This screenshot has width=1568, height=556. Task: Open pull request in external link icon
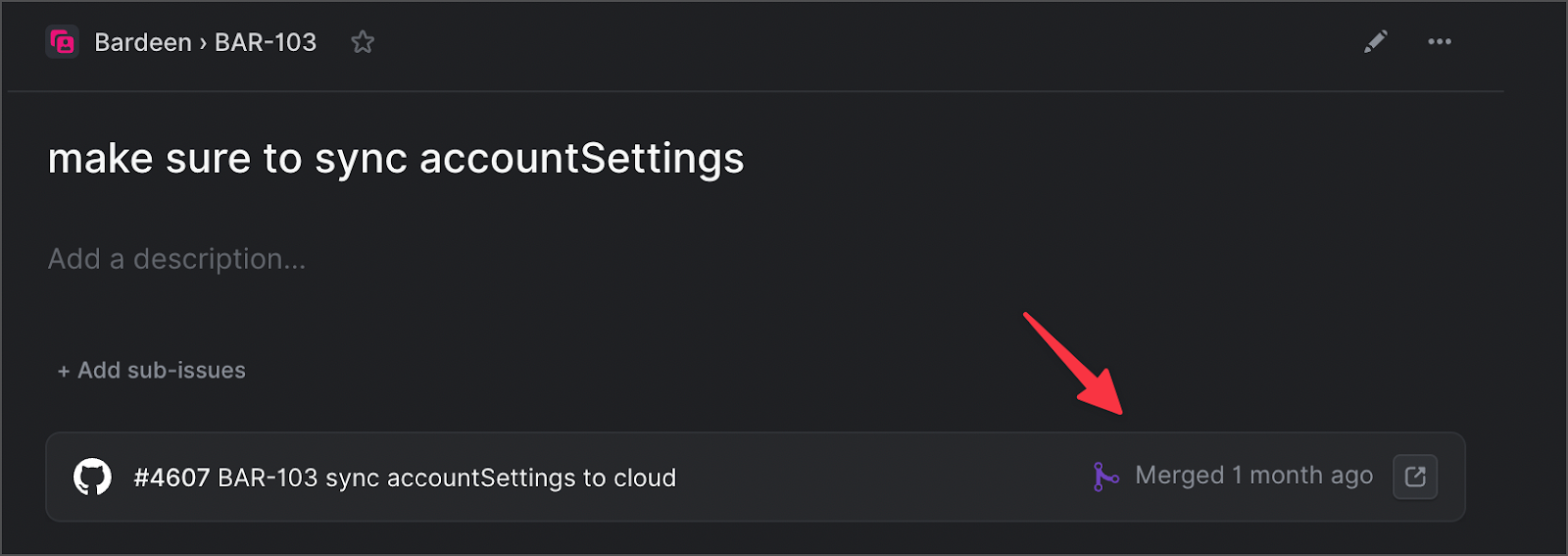[x=1415, y=477]
